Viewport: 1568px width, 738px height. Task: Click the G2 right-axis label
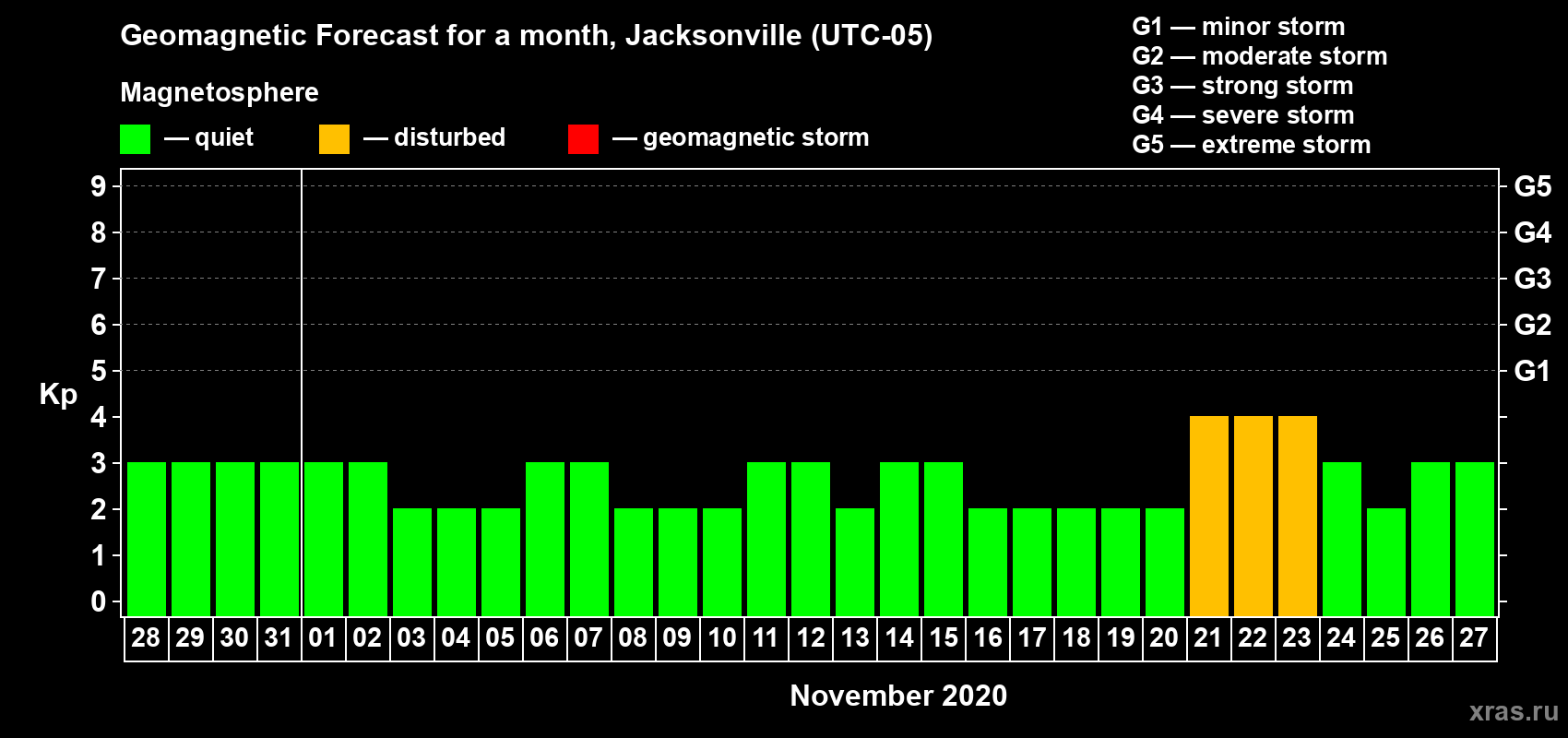(1533, 325)
